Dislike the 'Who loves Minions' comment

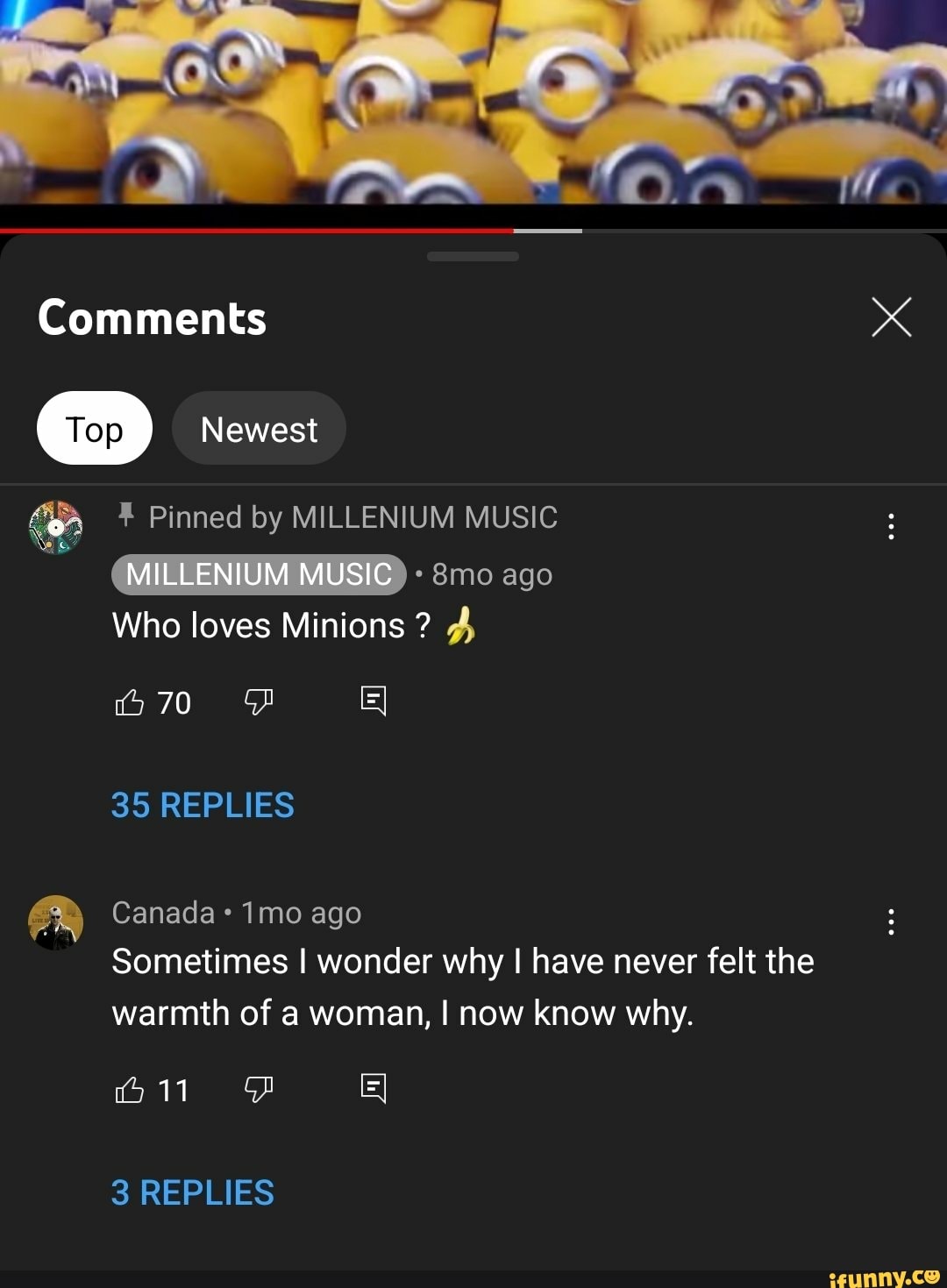click(x=259, y=701)
